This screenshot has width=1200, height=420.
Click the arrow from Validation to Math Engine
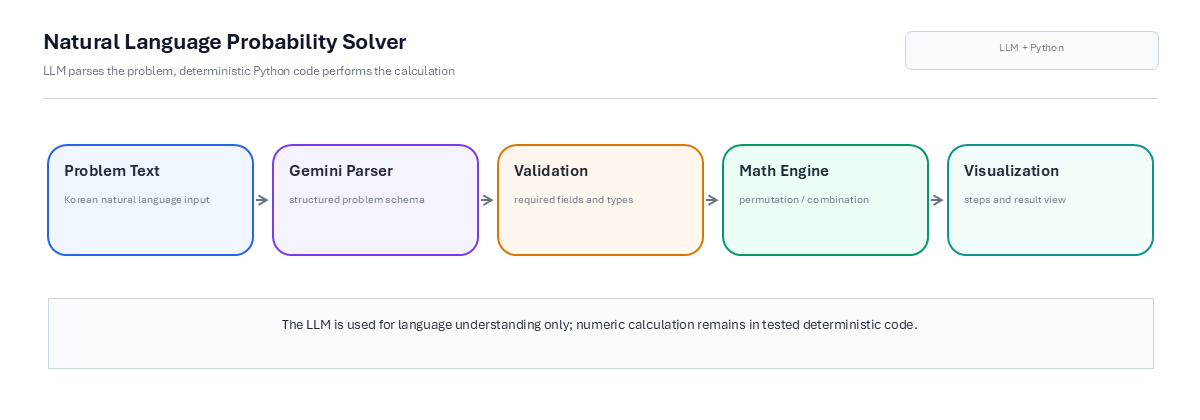pyautogui.click(x=713, y=200)
